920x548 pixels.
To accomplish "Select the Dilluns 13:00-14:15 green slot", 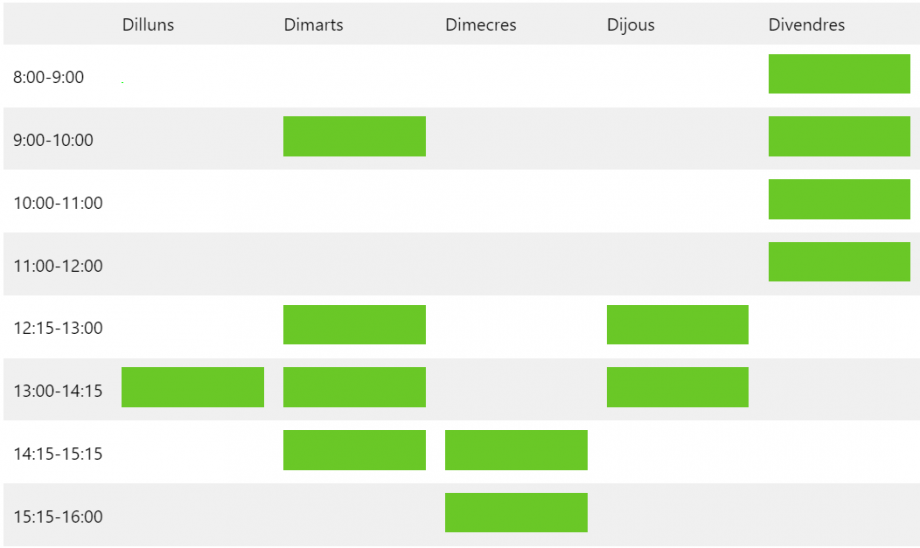I will pos(192,387).
